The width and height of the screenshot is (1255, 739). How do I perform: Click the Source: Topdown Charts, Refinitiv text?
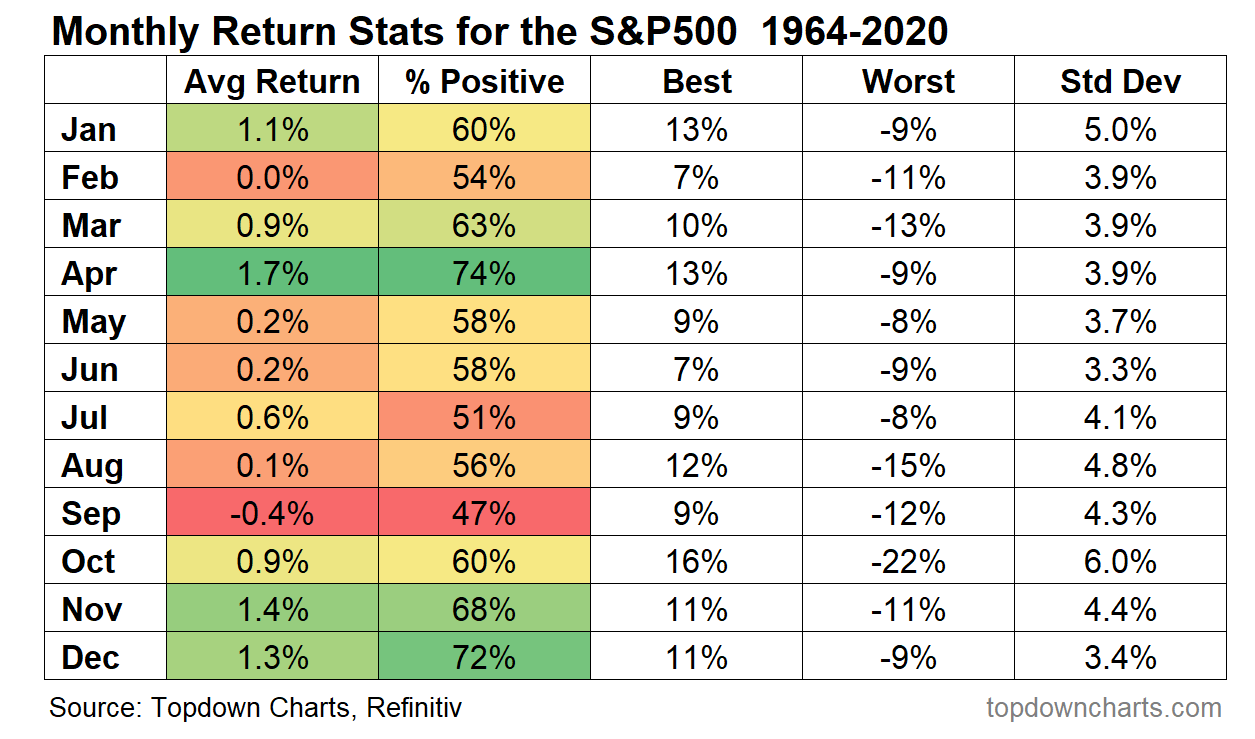pyautogui.click(x=255, y=709)
